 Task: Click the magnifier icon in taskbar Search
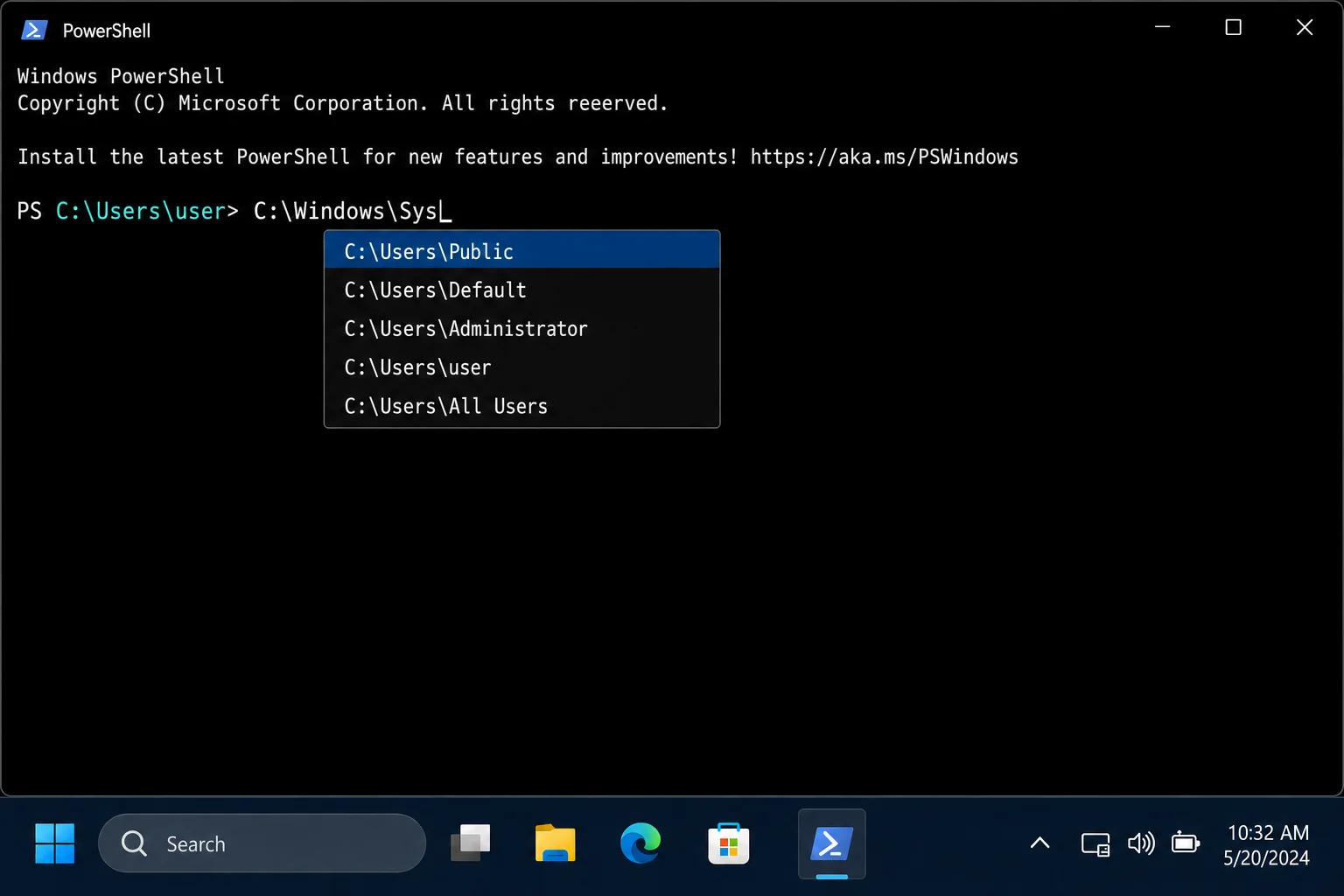pyautogui.click(x=134, y=843)
